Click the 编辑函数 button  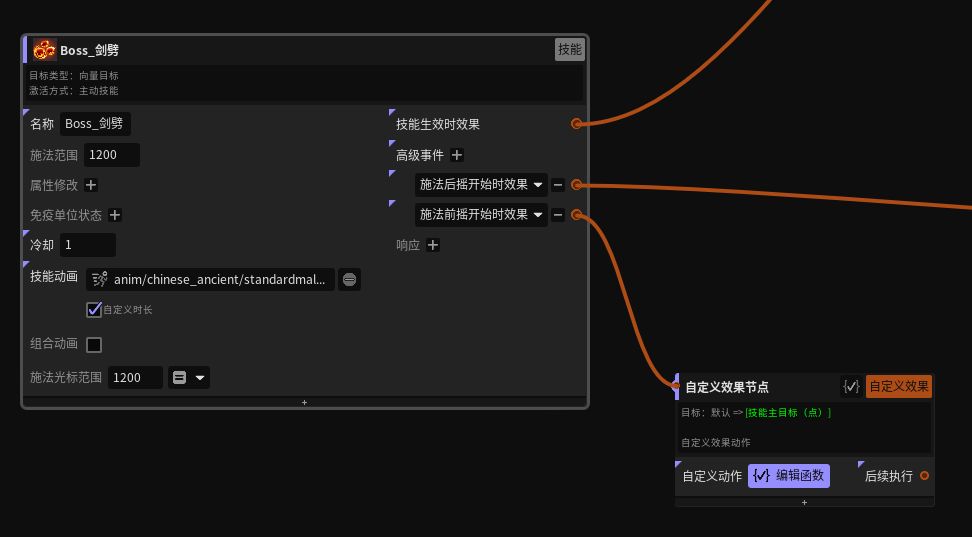[789, 476]
